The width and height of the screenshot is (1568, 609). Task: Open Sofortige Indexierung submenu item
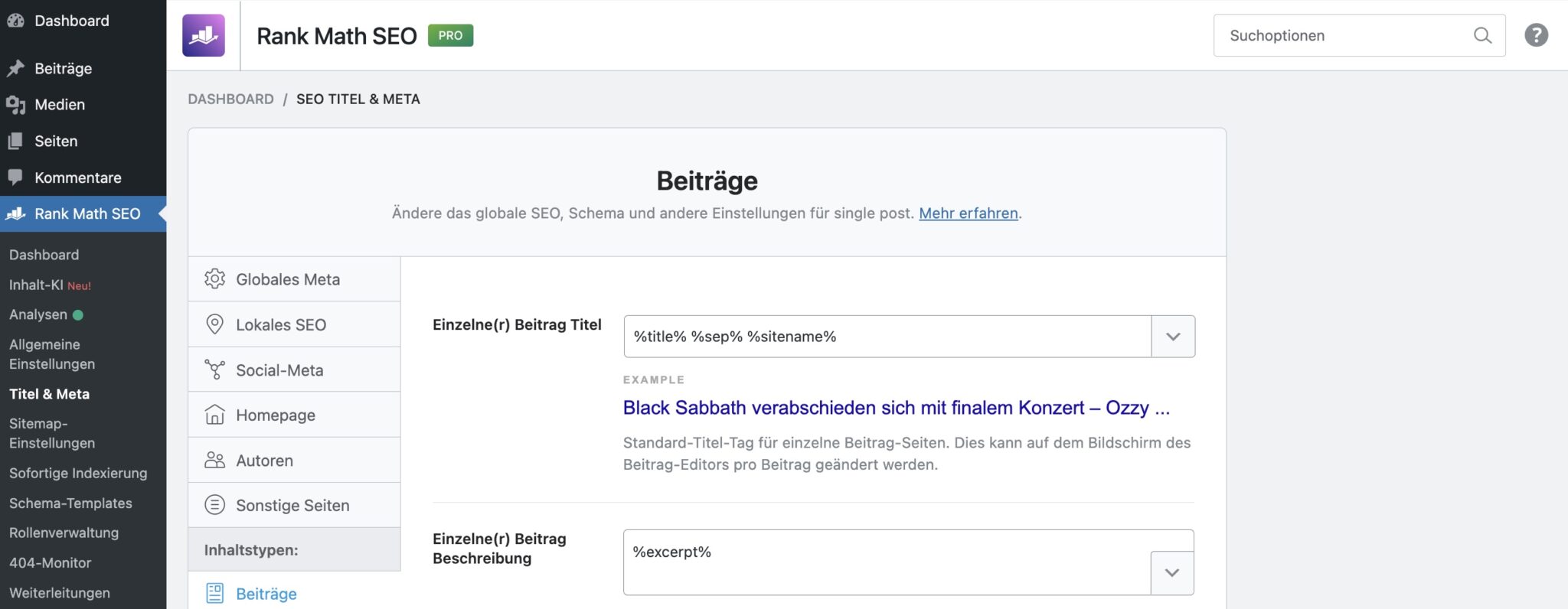tap(78, 473)
